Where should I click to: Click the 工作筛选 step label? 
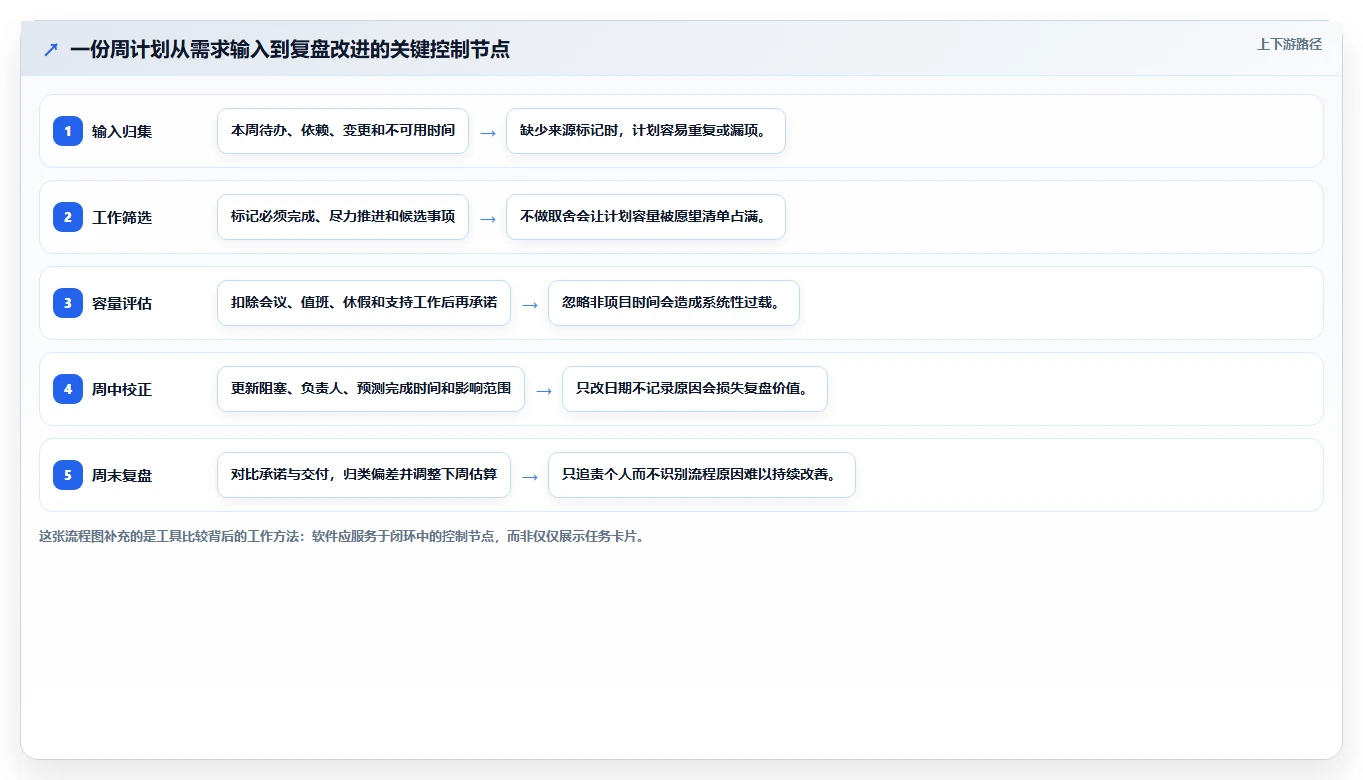point(122,217)
